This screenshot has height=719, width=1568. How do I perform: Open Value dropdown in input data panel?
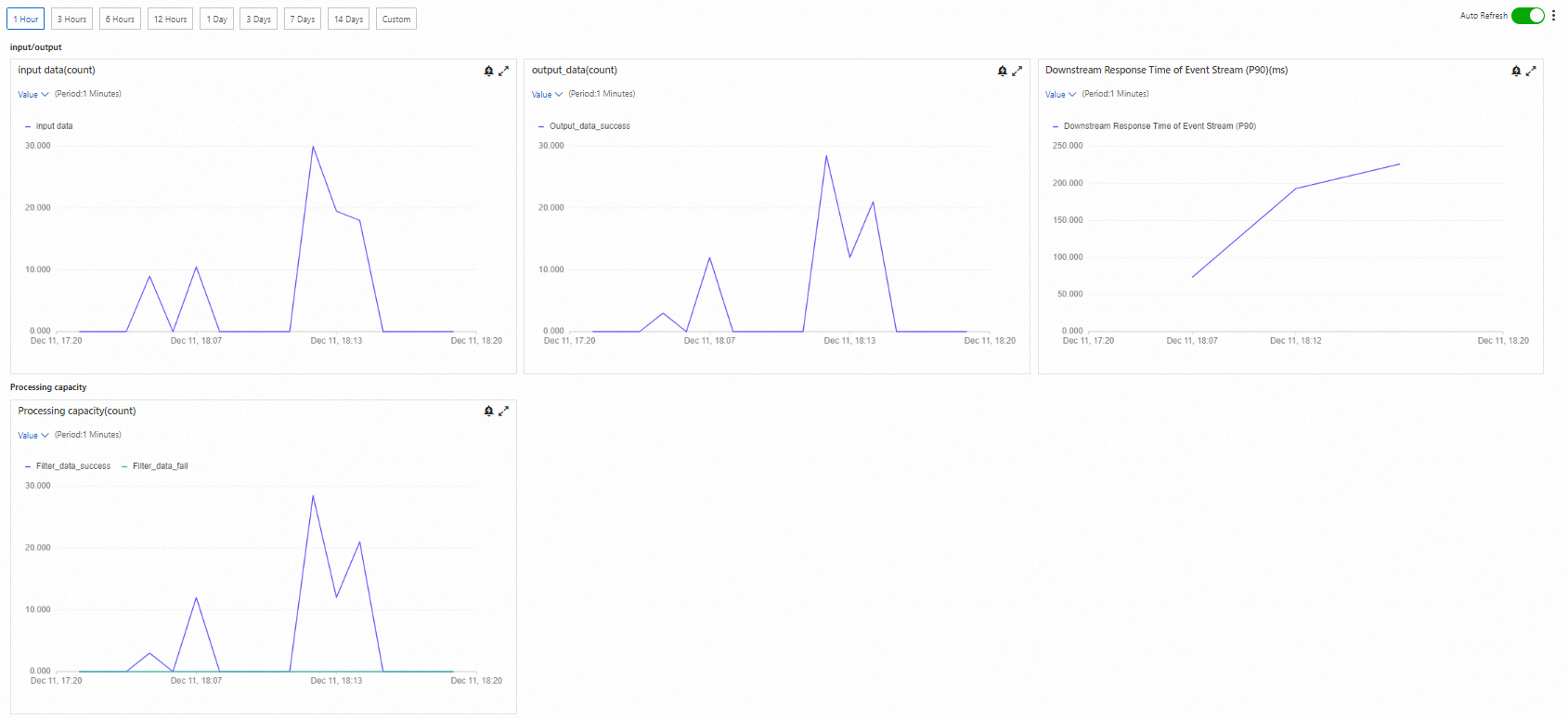click(33, 95)
